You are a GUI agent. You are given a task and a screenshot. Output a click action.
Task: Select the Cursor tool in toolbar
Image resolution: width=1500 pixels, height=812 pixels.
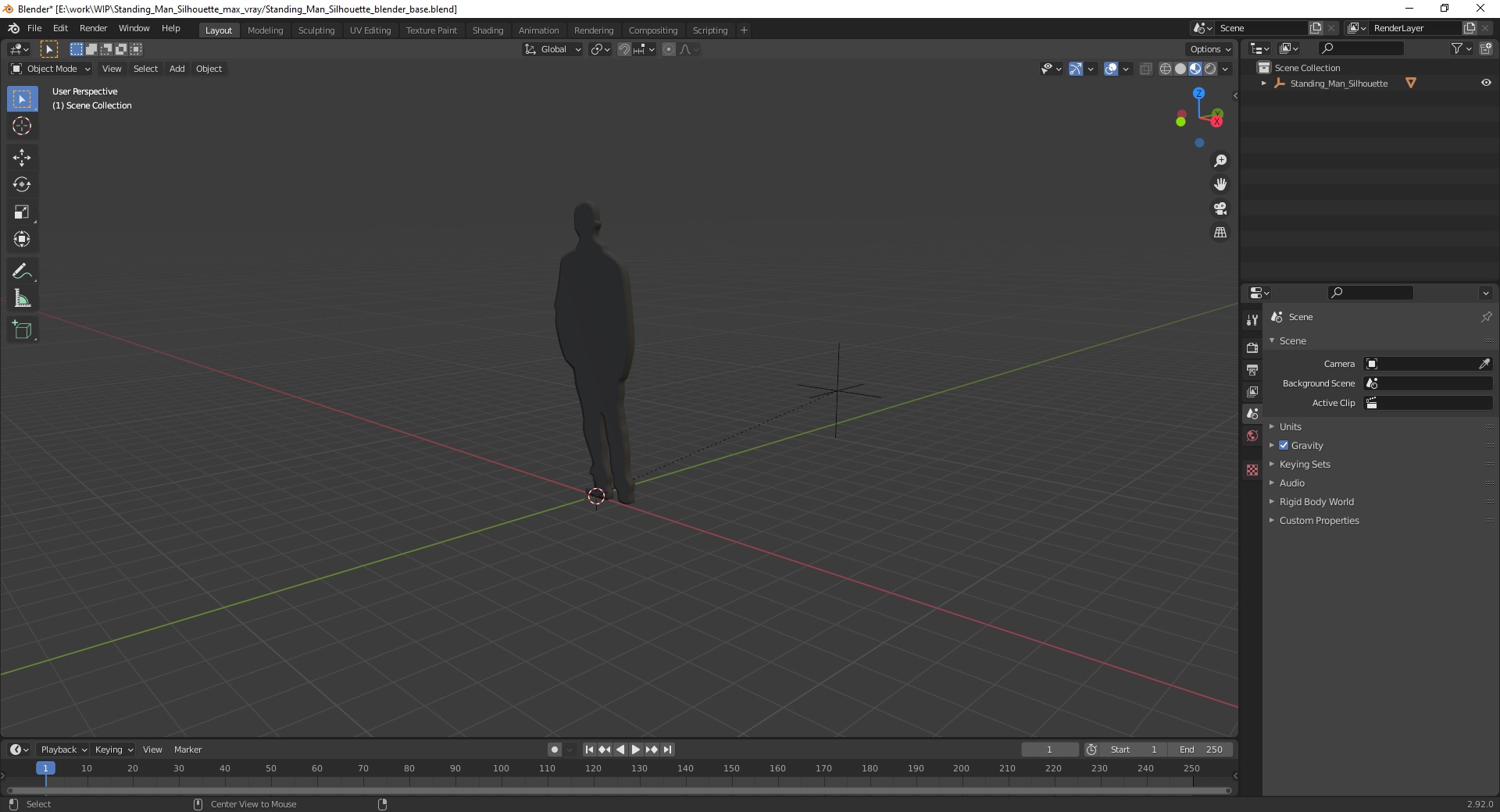coord(22,126)
